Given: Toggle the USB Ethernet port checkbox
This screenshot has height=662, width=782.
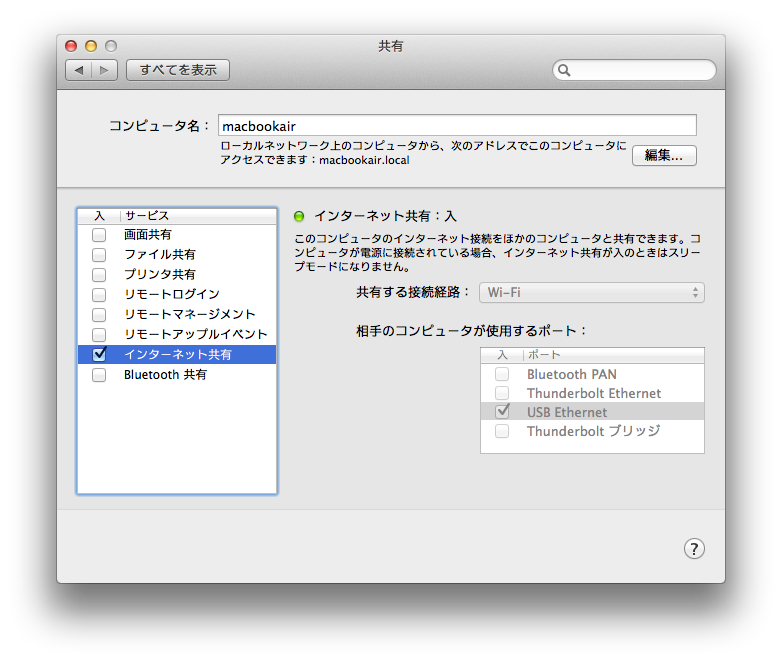Looking at the screenshot, I should coord(502,412).
